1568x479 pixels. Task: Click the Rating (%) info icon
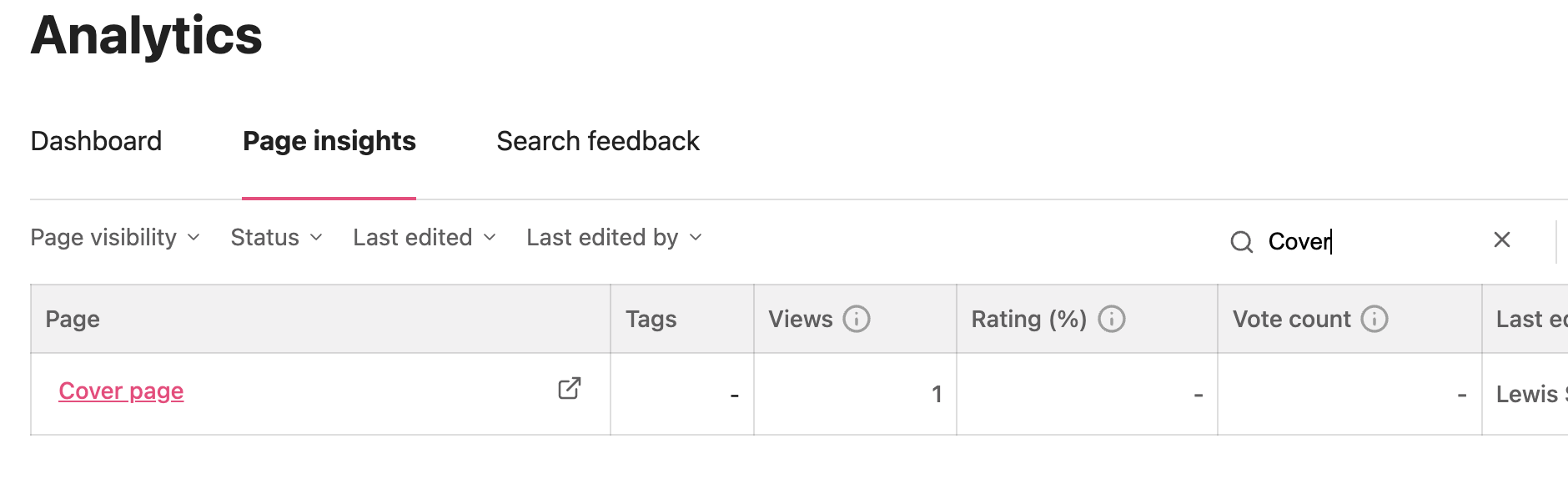point(1112,319)
